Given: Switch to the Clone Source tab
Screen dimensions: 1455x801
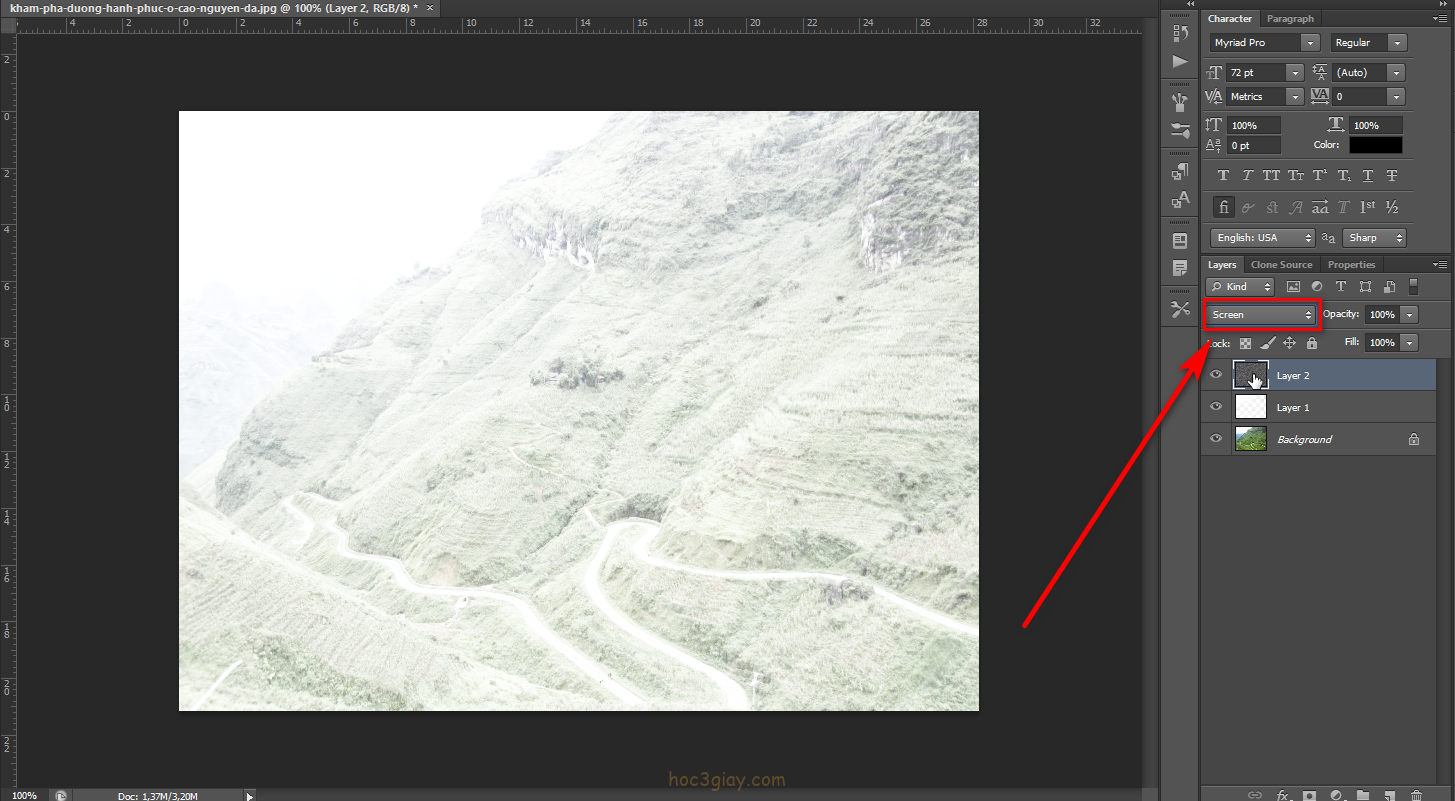Looking at the screenshot, I should click(1281, 265).
